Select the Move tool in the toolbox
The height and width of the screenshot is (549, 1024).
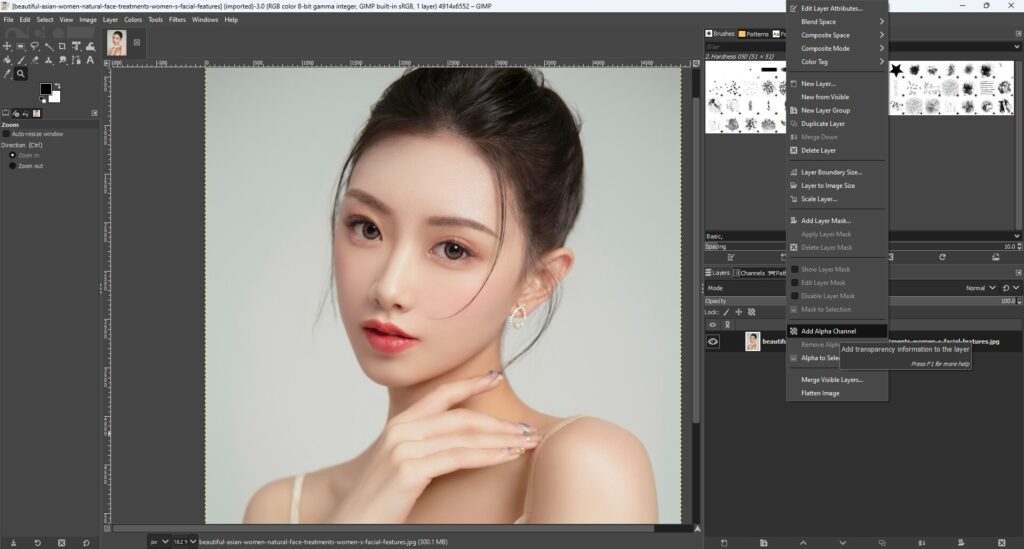(x=7, y=46)
